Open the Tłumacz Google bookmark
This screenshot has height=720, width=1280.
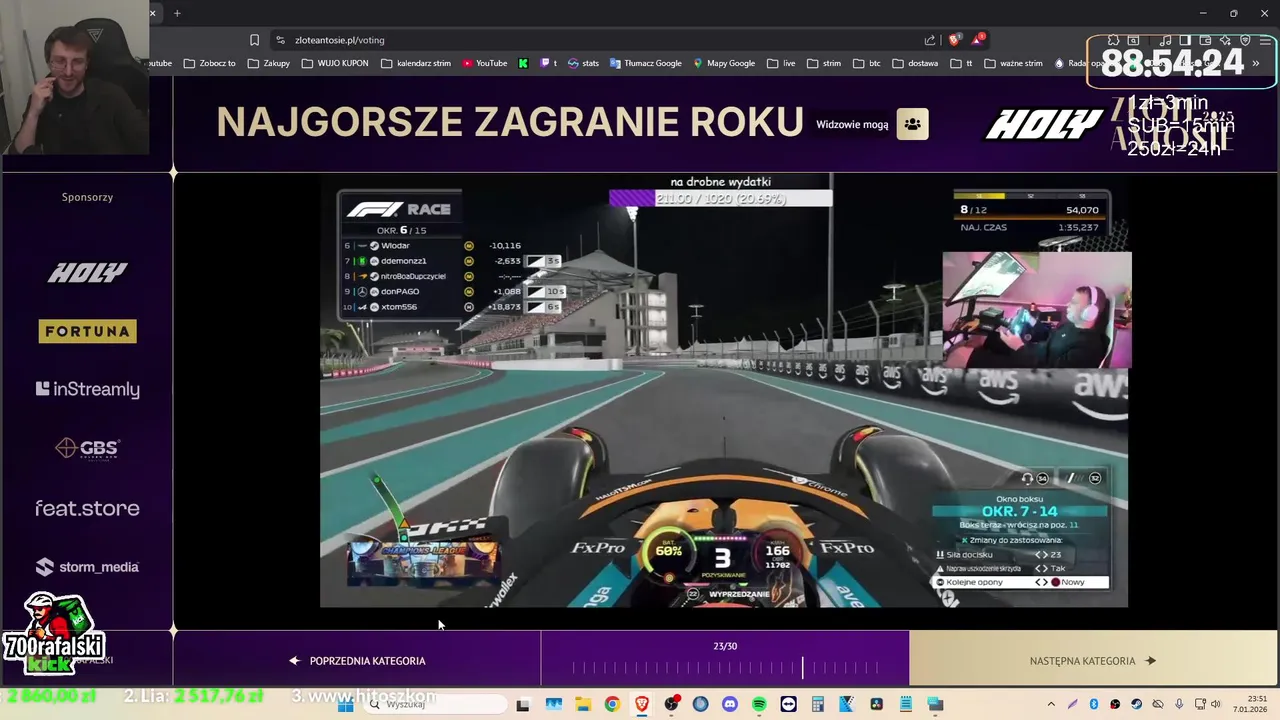[645, 63]
